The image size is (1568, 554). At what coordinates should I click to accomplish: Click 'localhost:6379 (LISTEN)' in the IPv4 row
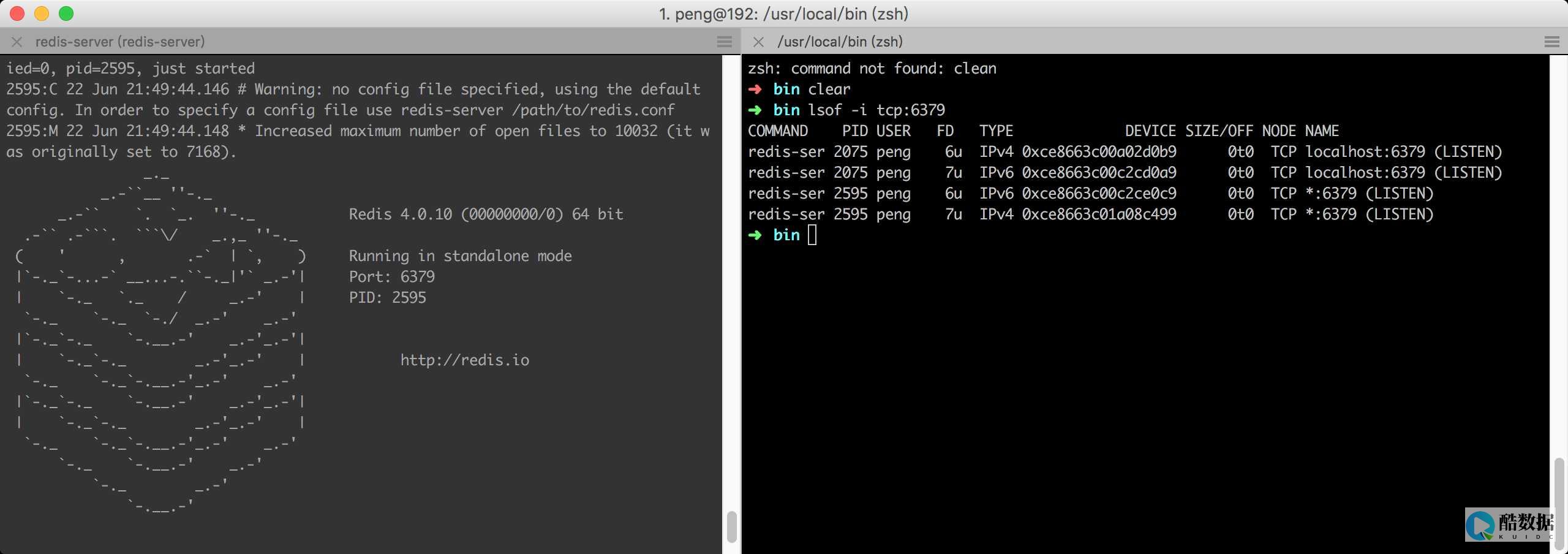tap(1403, 151)
